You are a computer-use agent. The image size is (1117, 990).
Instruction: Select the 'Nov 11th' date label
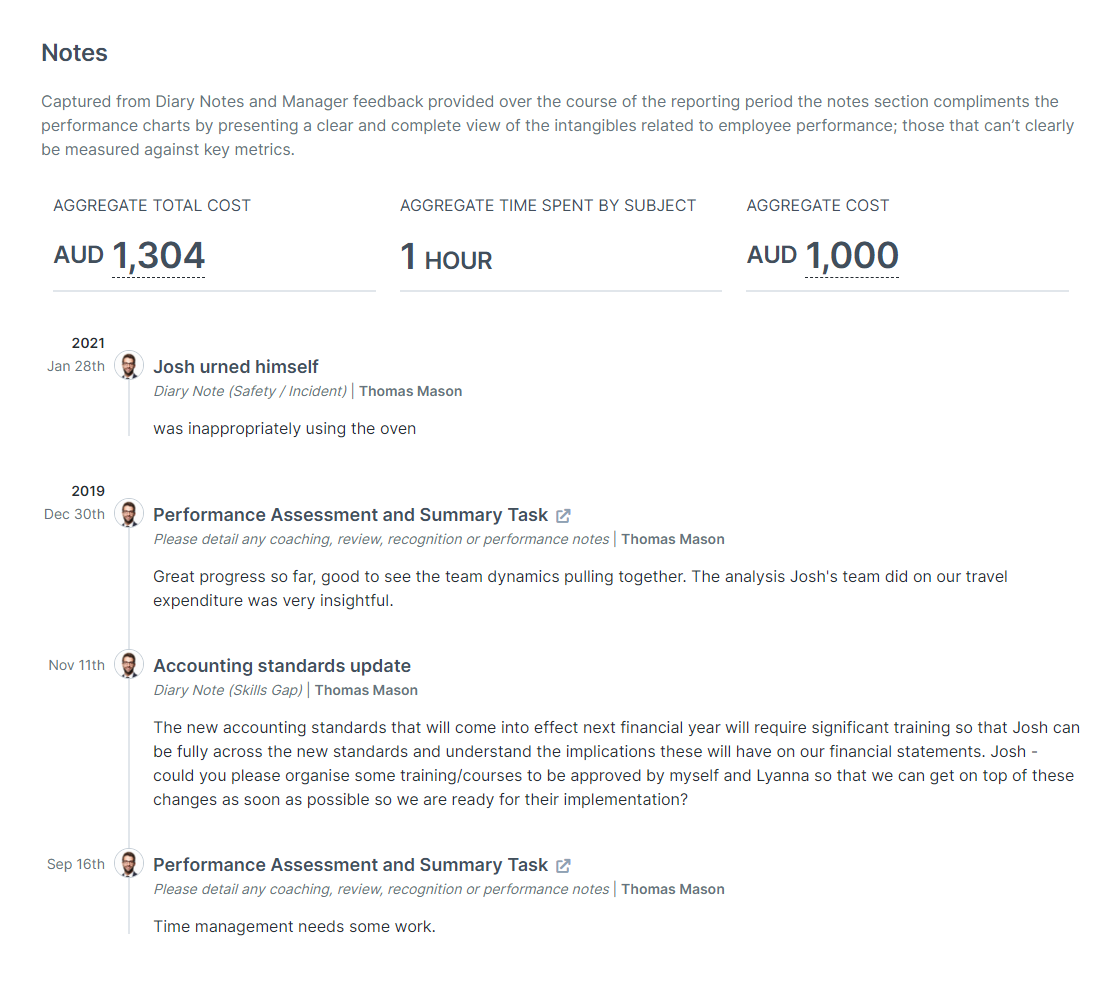tap(77, 664)
